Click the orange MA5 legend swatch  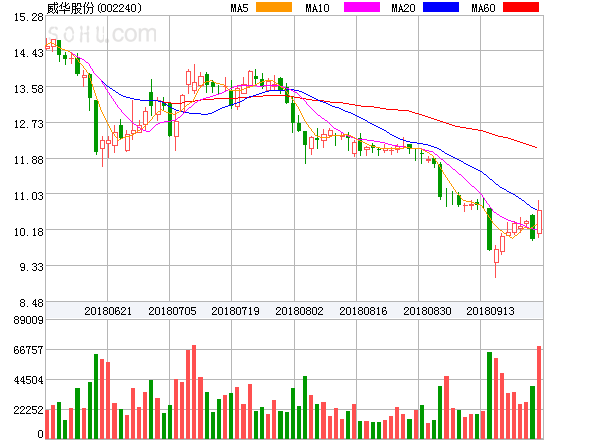[x=274, y=7]
